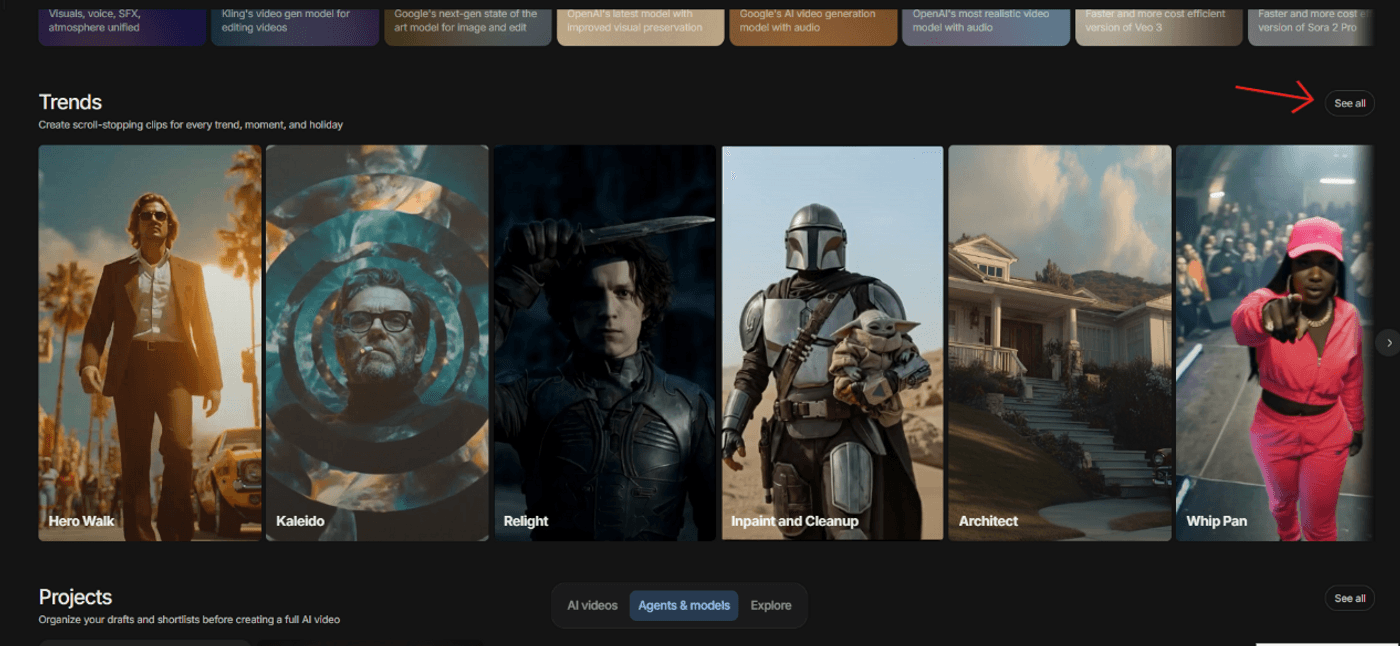Select OpenAI's improved visual preservation model card

640,24
